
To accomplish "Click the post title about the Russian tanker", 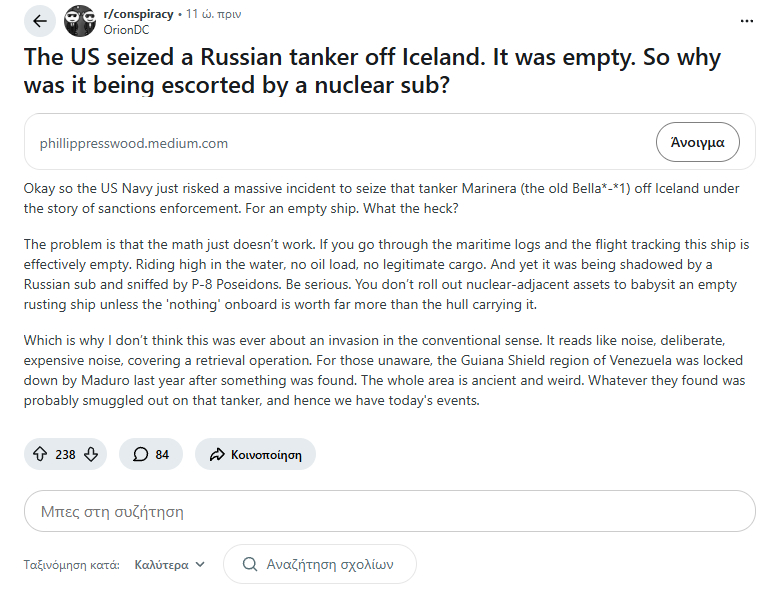I will click(x=372, y=71).
